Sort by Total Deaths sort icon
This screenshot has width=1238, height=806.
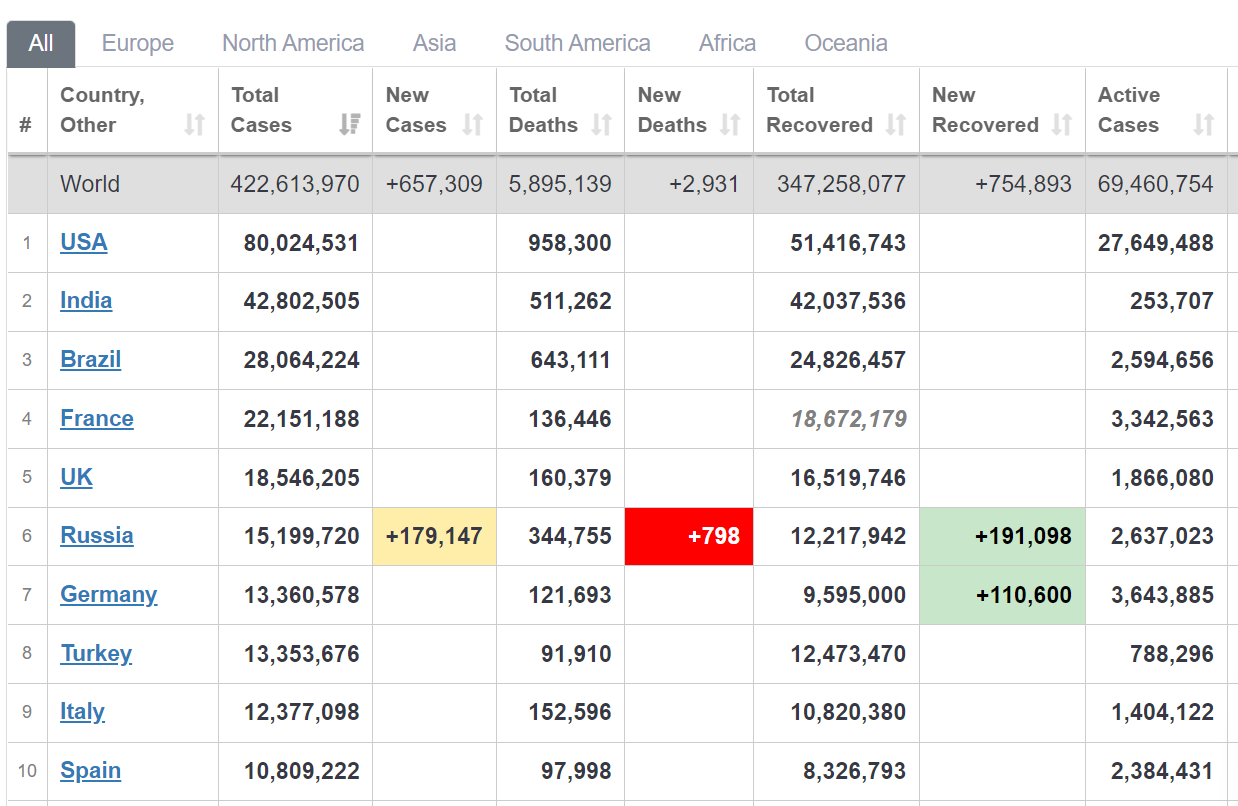tap(601, 124)
